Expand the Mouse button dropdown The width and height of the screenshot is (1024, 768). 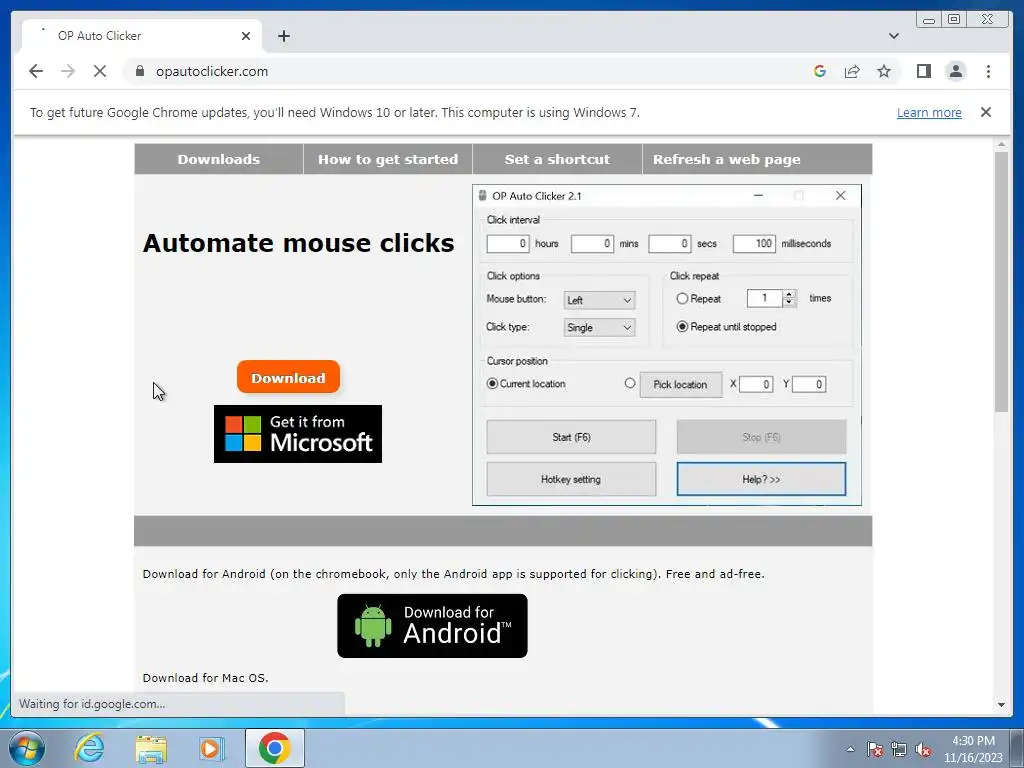[x=599, y=300]
